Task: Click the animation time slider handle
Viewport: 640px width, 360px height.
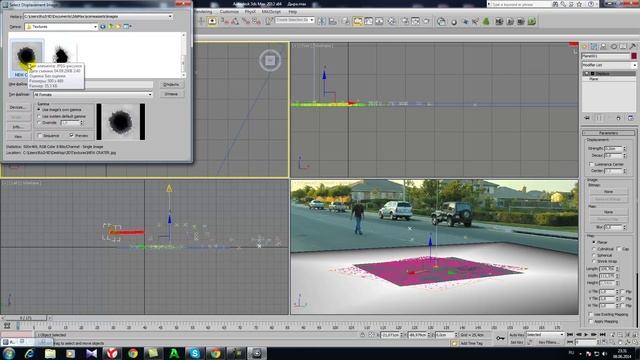Action: point(25,318)
